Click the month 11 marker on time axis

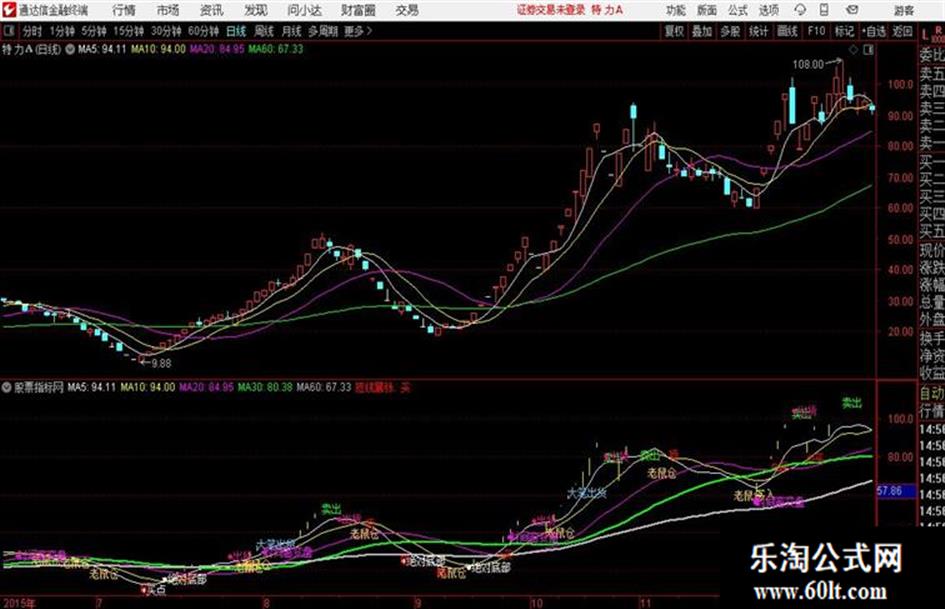[x=645, y=603]
